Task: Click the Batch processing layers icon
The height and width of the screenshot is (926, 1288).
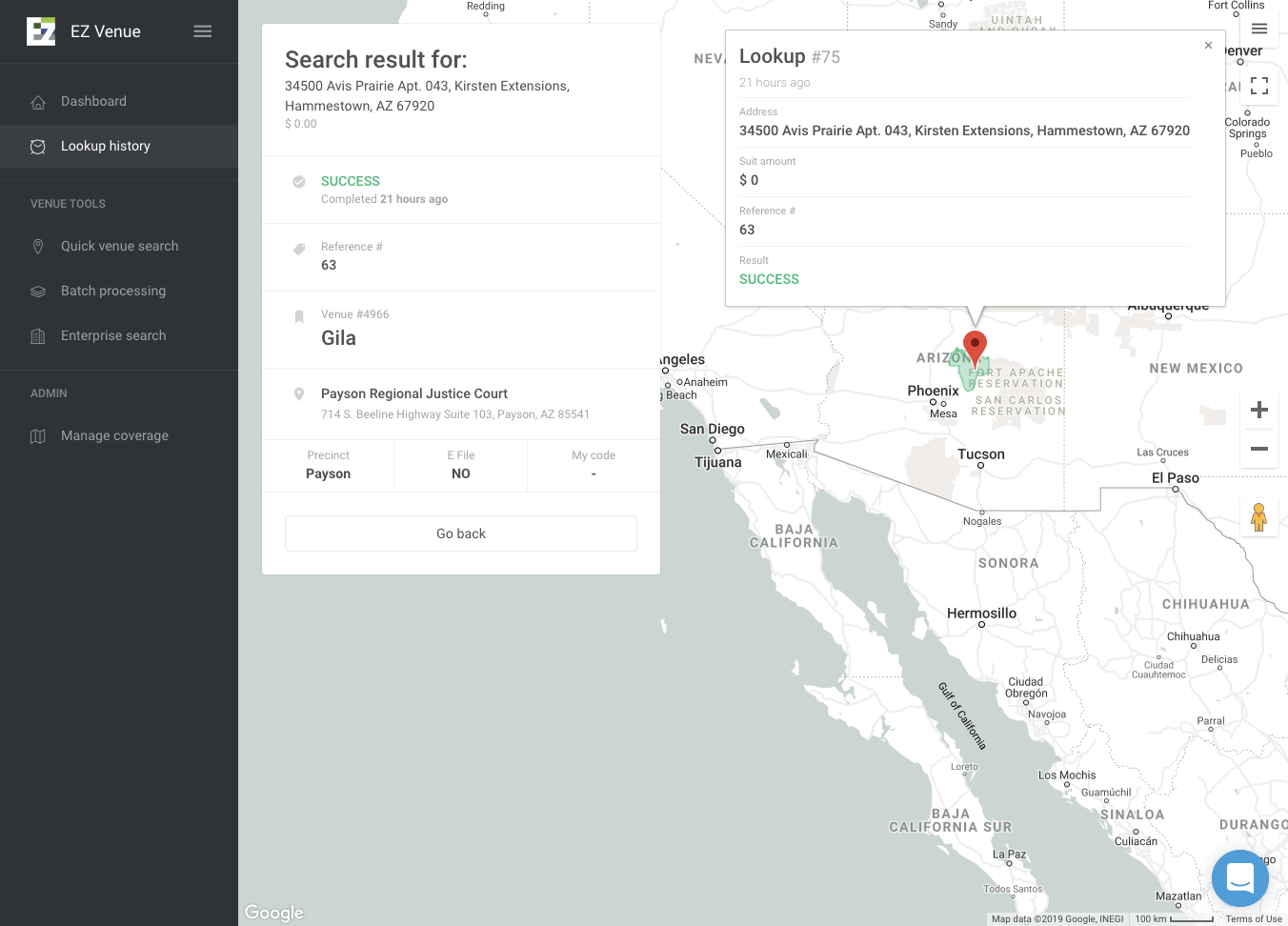Action: tap(38, 292)
